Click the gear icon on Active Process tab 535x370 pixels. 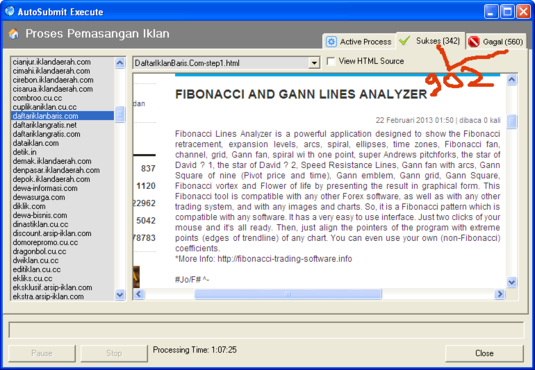(x=331, y=42)
